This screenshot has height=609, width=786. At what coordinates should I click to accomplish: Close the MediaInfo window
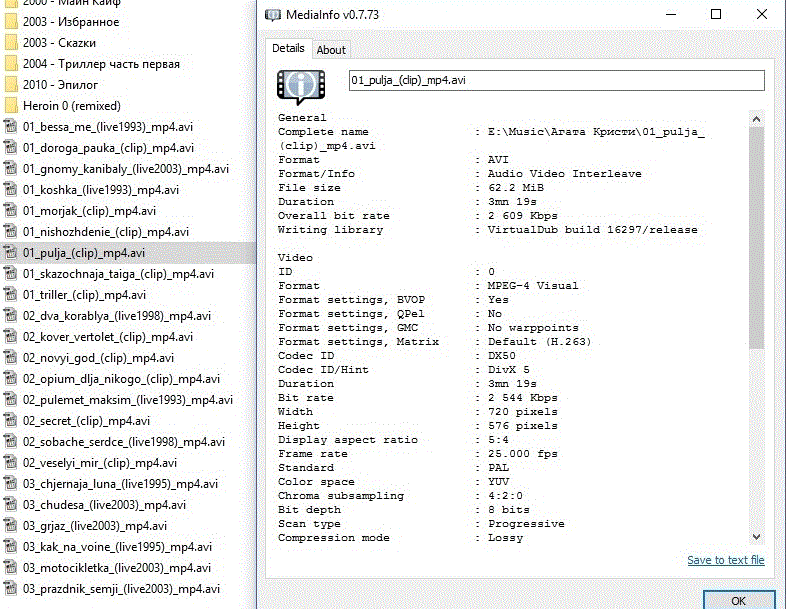tap(761, 15)
